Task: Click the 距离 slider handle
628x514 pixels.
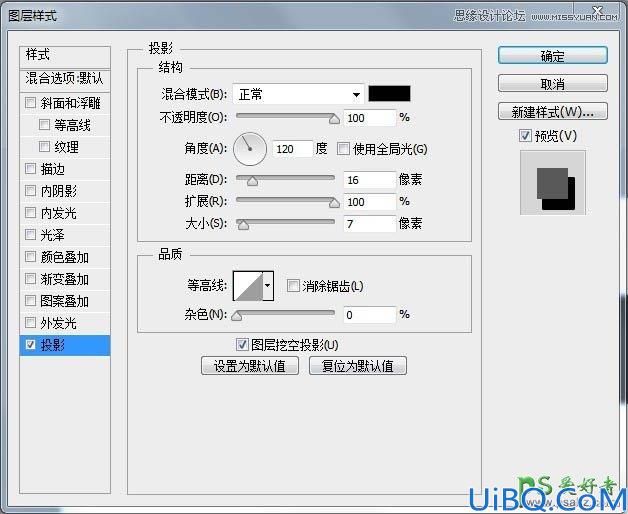Action: click(252, 181)
